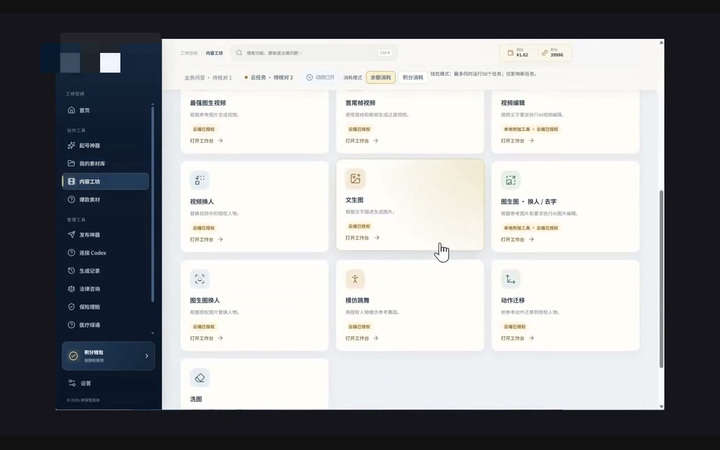Open 打开工作台 link under 图生图换人
This screenshot has height=450, width=720.
coord(207,338)
